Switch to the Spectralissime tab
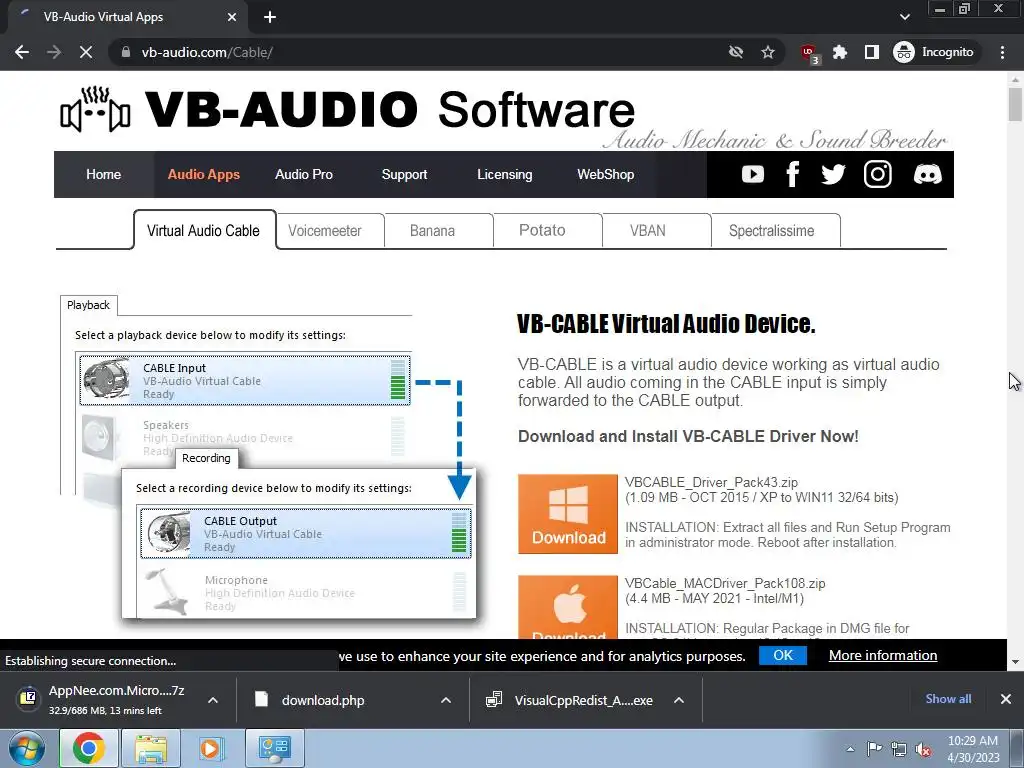 point(776,231)
